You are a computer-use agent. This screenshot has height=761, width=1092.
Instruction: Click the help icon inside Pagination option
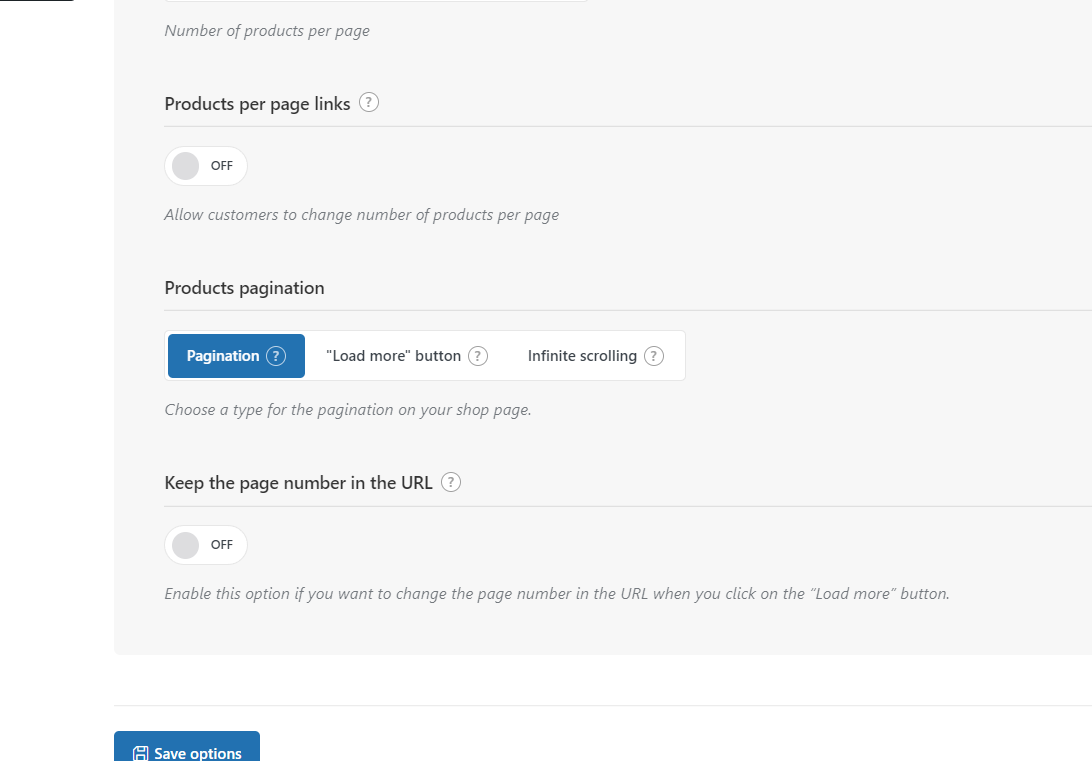(276, 356)
